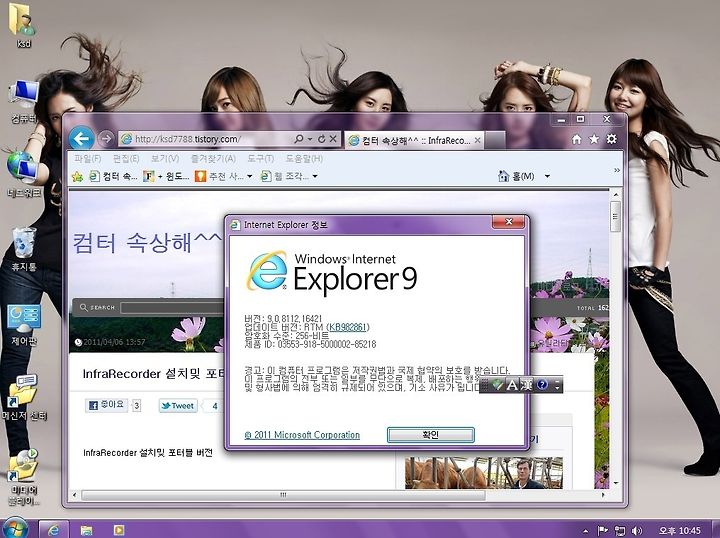Open the © 2011 Microsoft Corporation link
This screenshot has height=538, width=720.
click(302, 435)
